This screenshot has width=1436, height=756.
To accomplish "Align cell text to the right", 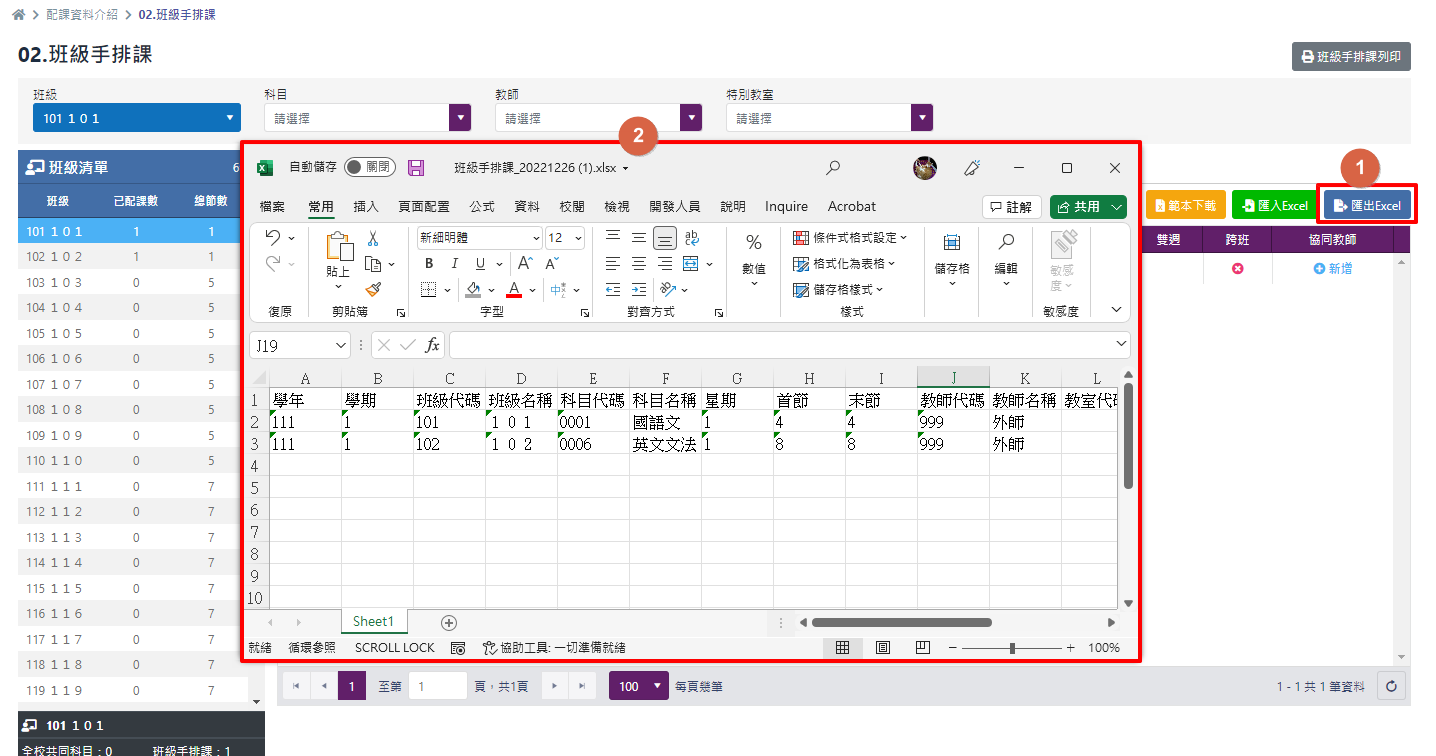I will [x=665, y=264].
